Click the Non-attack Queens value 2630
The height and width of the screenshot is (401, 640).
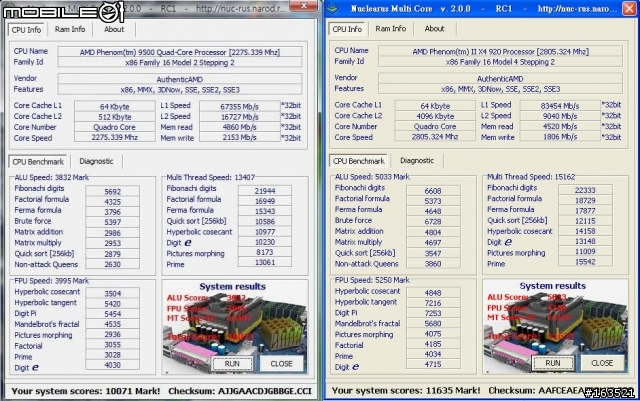113,264
